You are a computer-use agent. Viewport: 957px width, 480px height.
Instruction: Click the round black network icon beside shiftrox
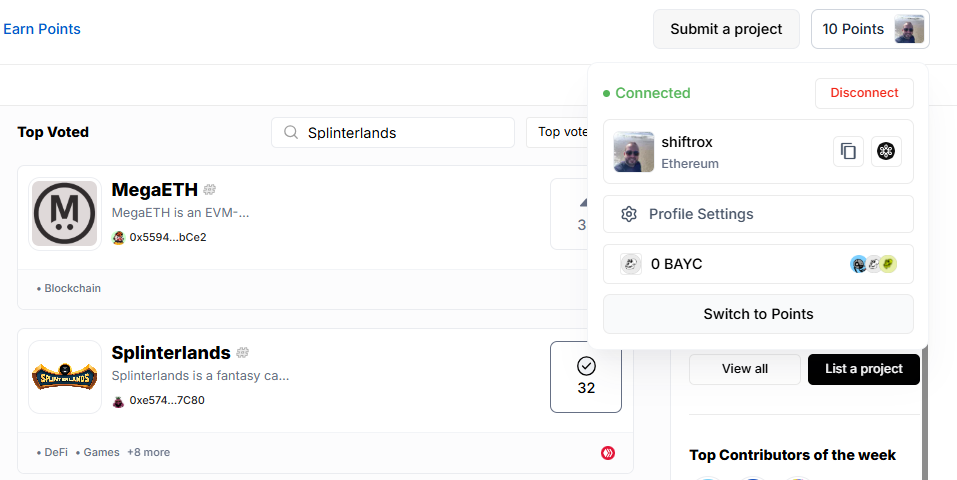point(886,151)
